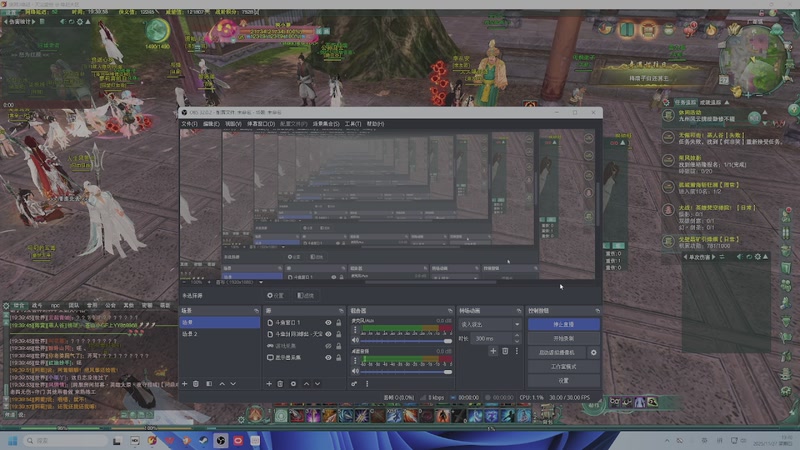The height and width of the screenshot is (450, 800).
Task: Remove transition using trash icon in transitions panel
Action: pos(505,351)
